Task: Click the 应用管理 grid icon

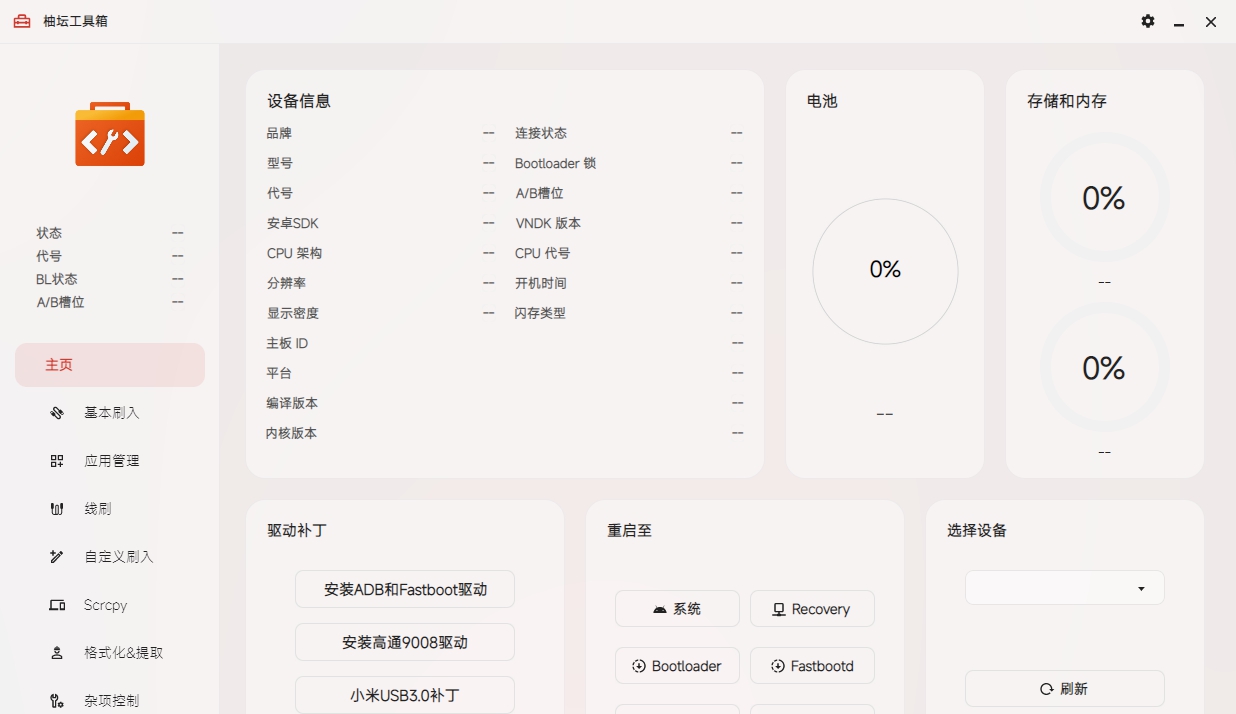Action: (x=57, y=461)
